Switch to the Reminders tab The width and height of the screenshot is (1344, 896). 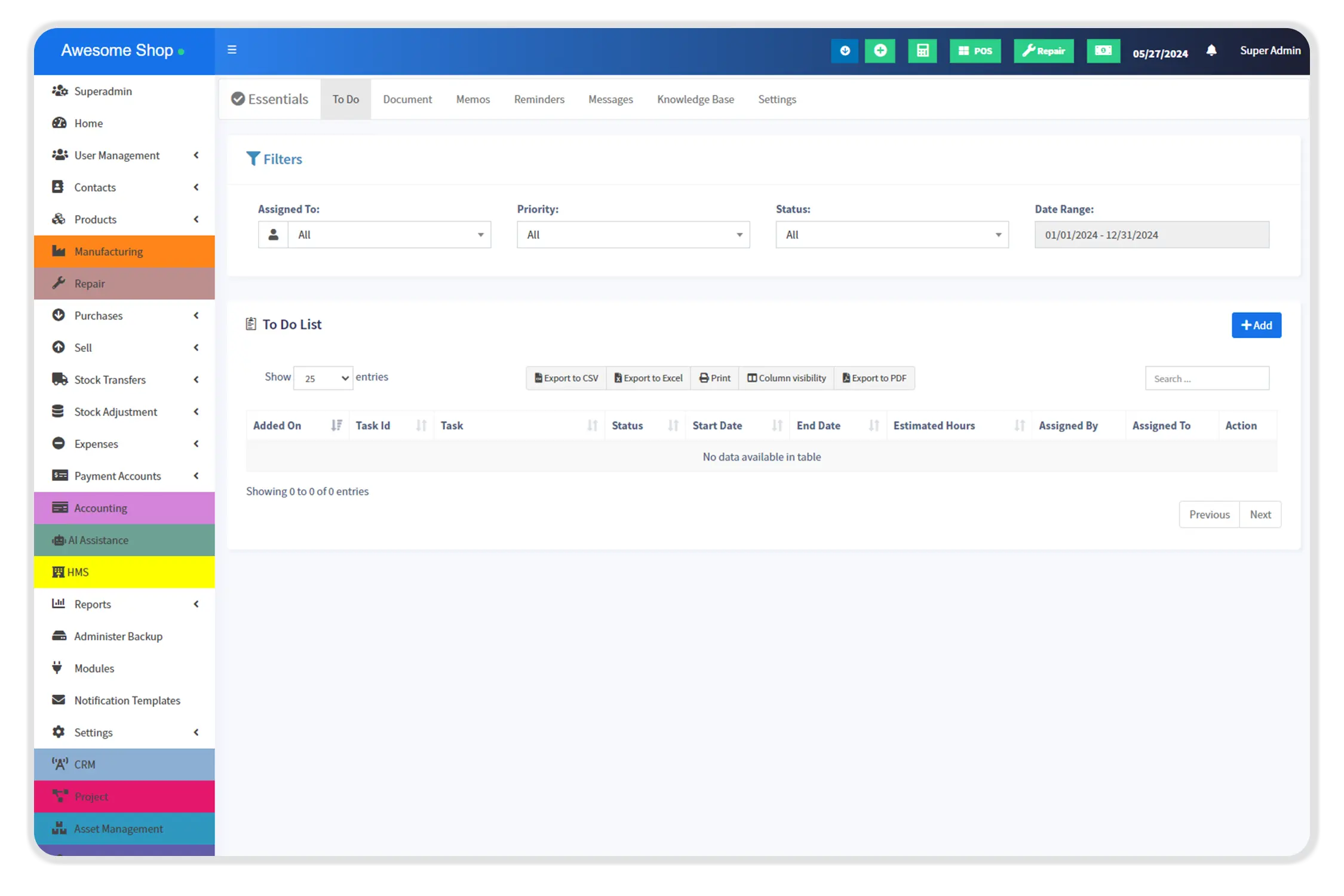[538, 99]
